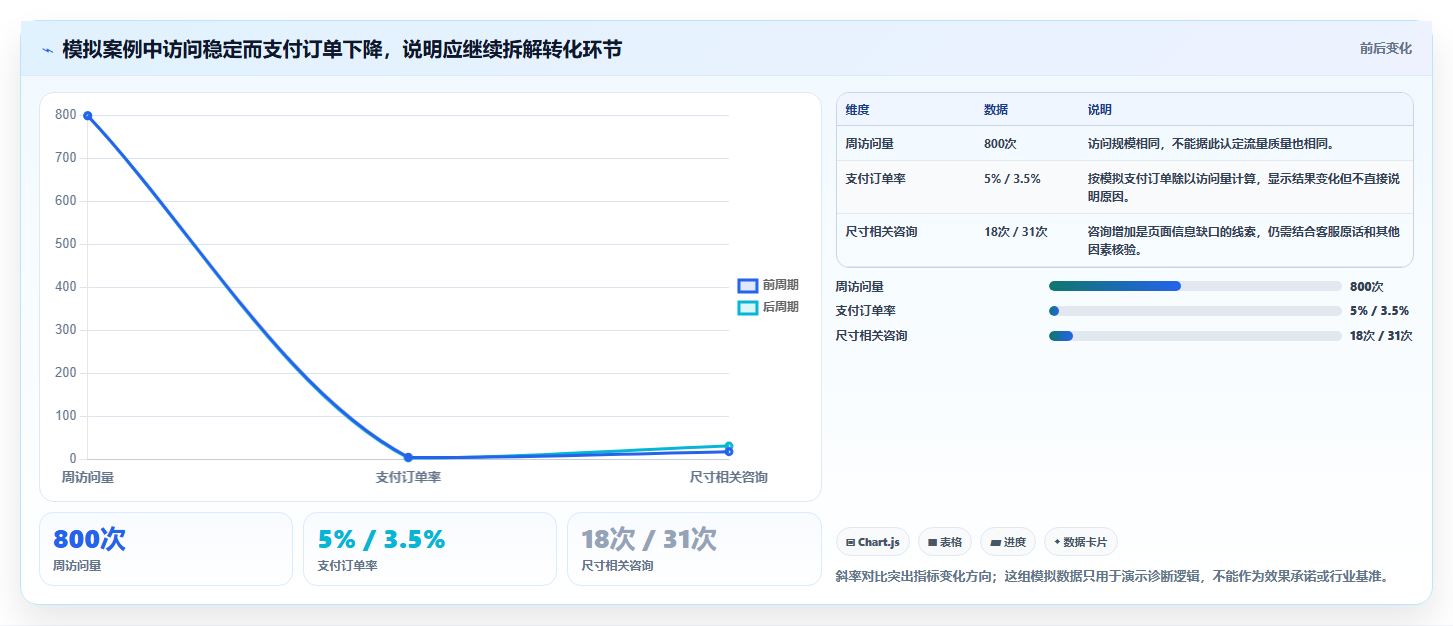Click the 表格 tag button

945,542
